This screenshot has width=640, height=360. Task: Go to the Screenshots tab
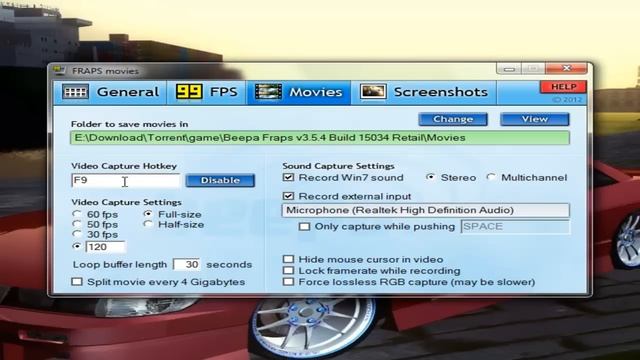[424, 92]
